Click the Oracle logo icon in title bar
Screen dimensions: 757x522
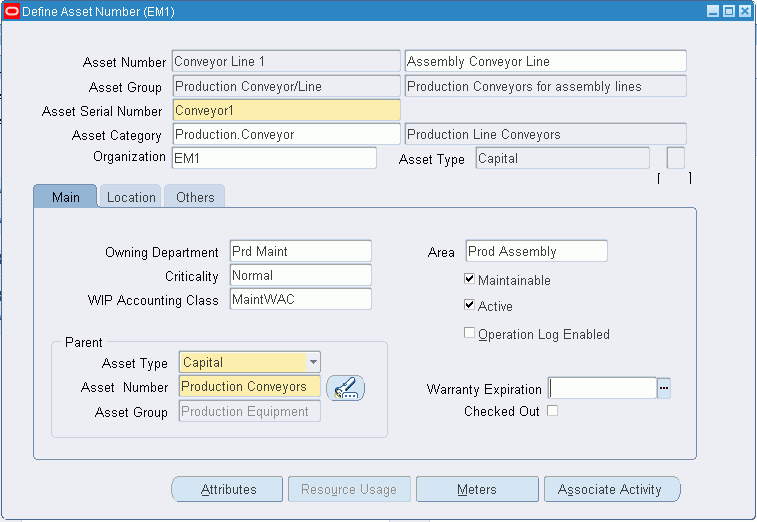12,11
